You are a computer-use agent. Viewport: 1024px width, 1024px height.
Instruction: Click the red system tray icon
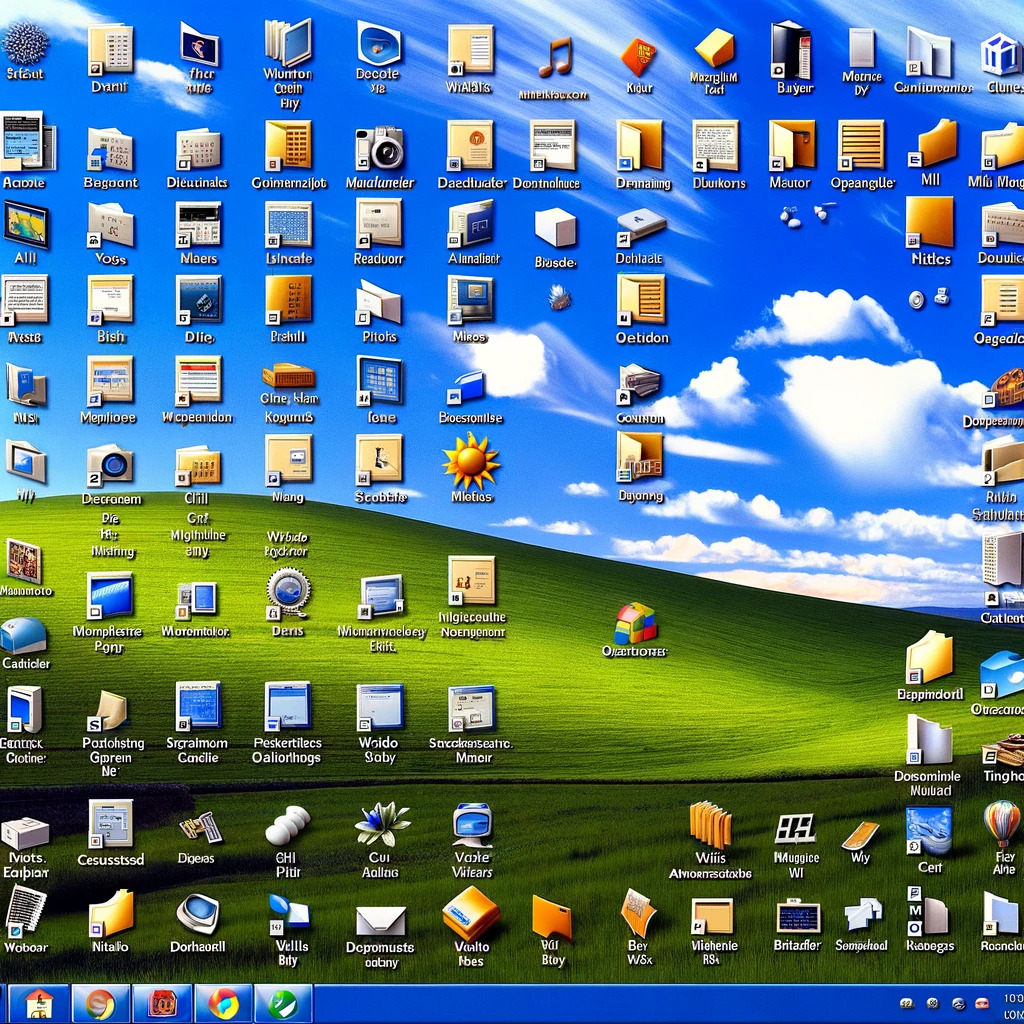click(x=982, y=1003)
